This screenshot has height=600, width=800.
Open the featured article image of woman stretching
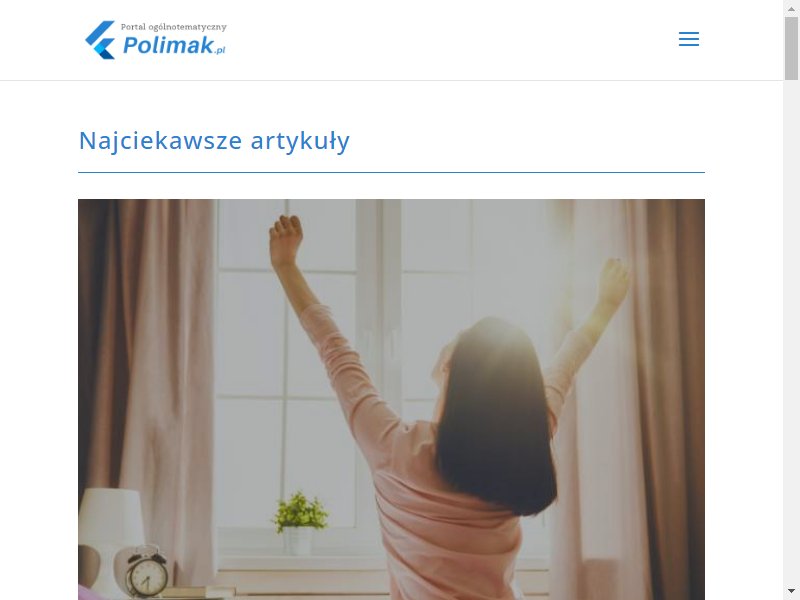(x=391, y=399)
